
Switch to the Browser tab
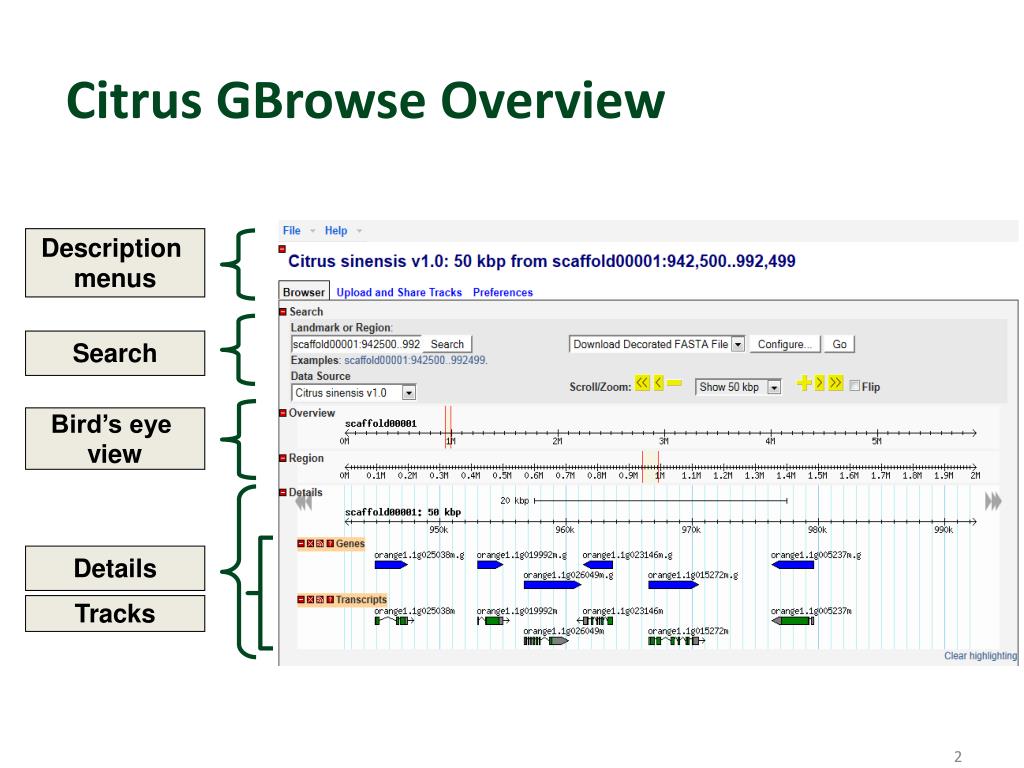pyautogui.click(x=304, y=292)
